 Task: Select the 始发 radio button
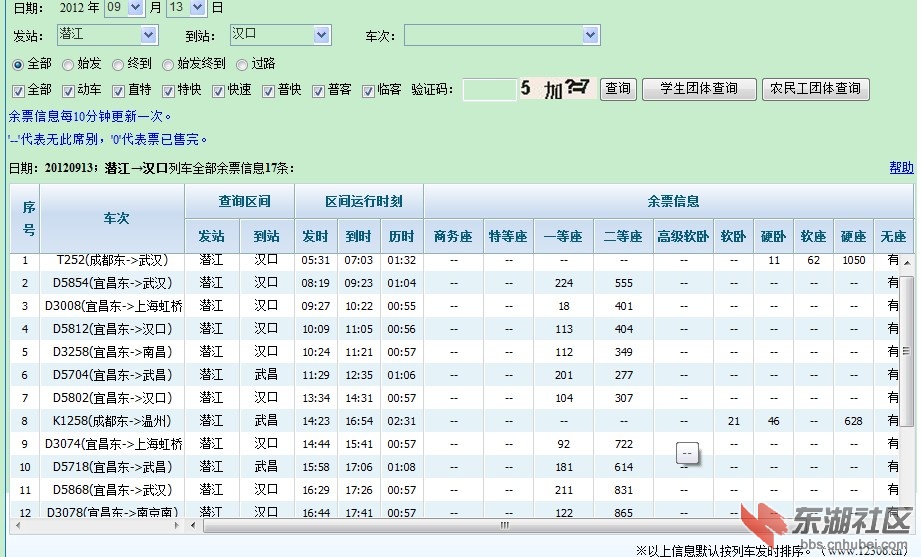(x=68, y=65)
